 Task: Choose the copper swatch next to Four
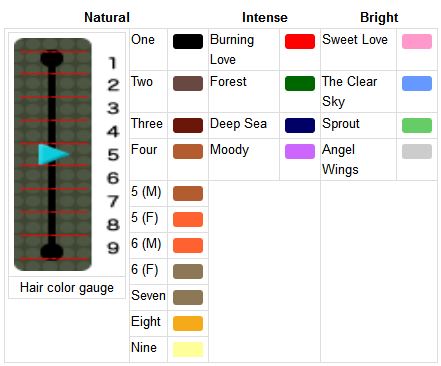[x=188, y=152]
